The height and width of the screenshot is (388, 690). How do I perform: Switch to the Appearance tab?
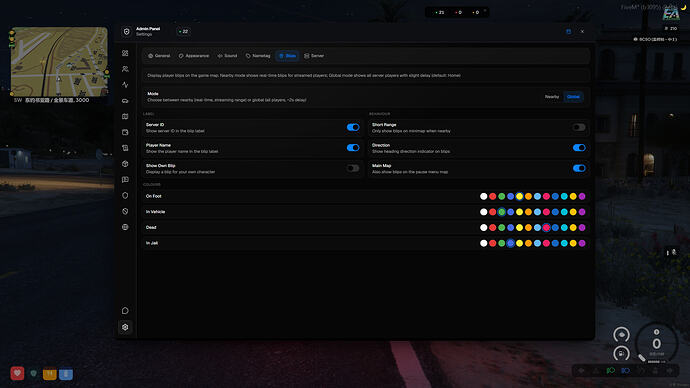point(194,56)
